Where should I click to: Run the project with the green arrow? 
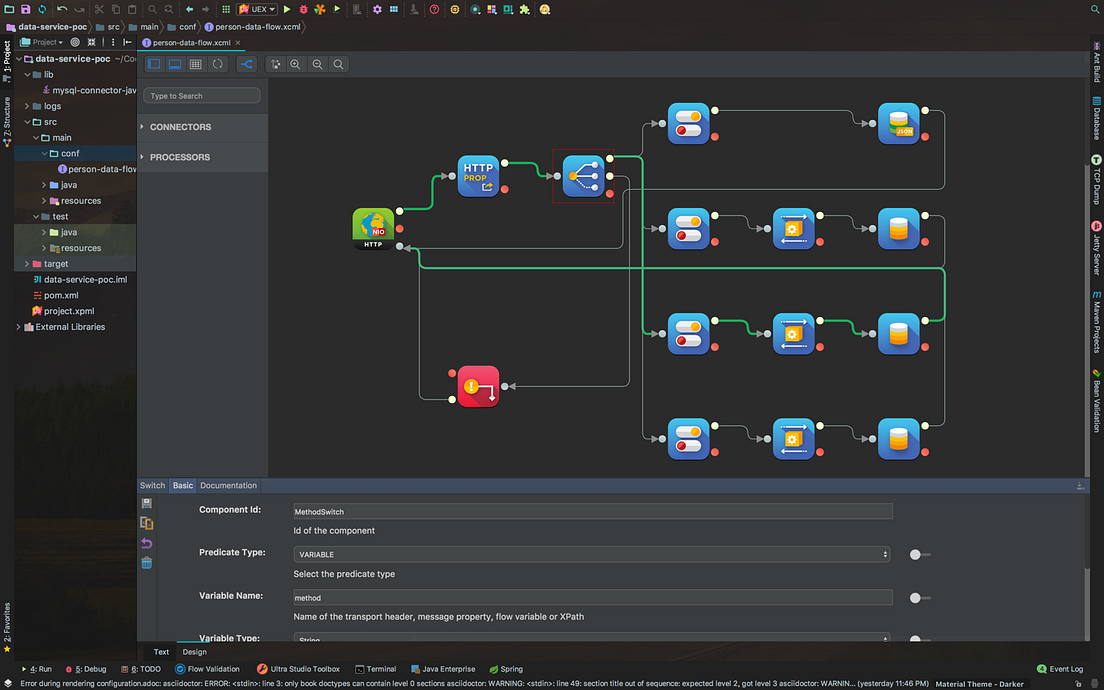(x=287, y=9)
